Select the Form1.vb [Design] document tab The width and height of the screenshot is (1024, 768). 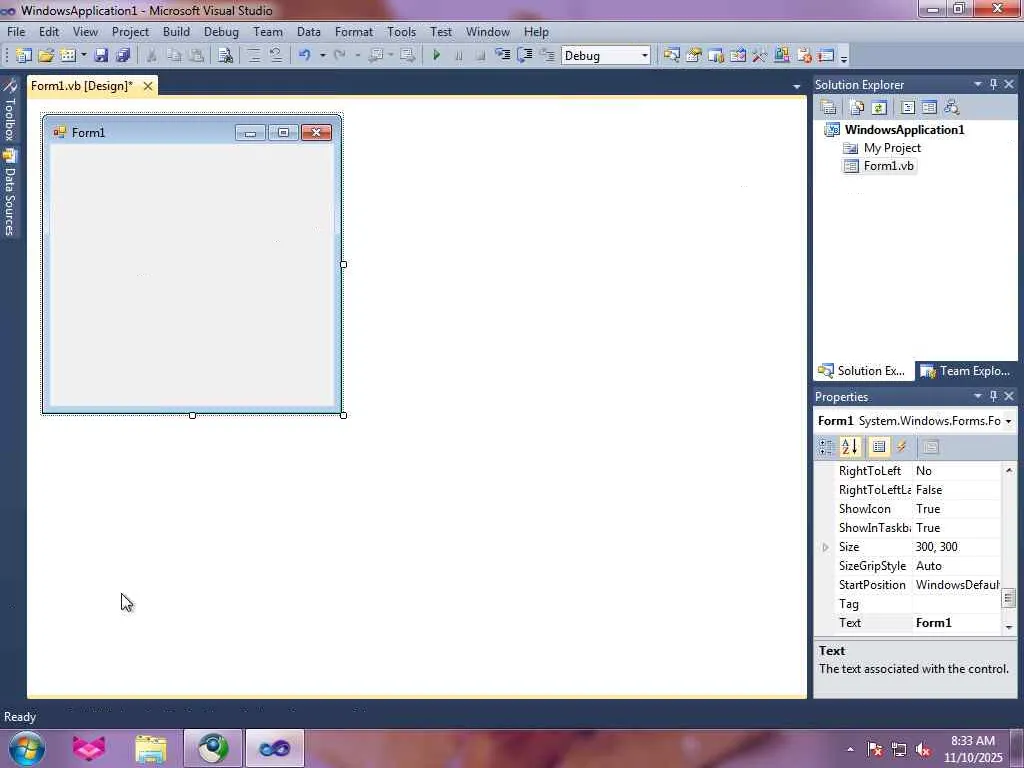point(82,86)
